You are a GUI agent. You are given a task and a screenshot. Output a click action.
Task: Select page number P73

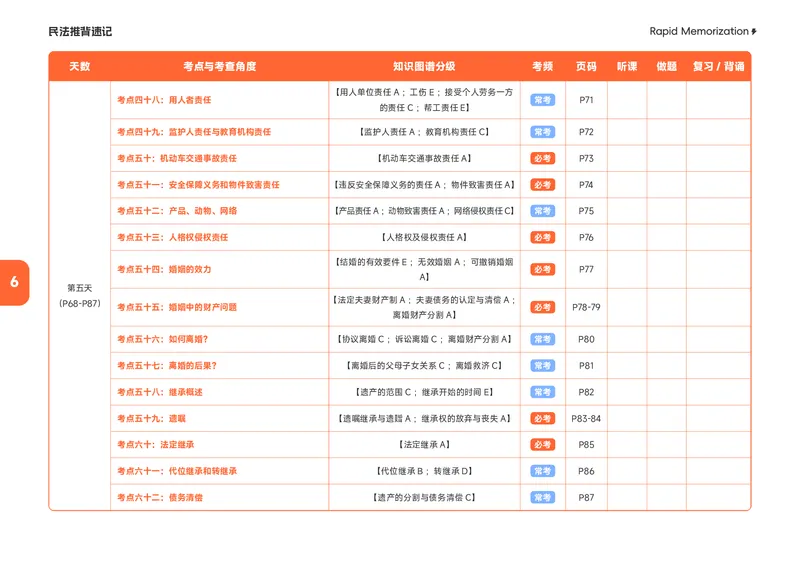(x=586, y=158)
